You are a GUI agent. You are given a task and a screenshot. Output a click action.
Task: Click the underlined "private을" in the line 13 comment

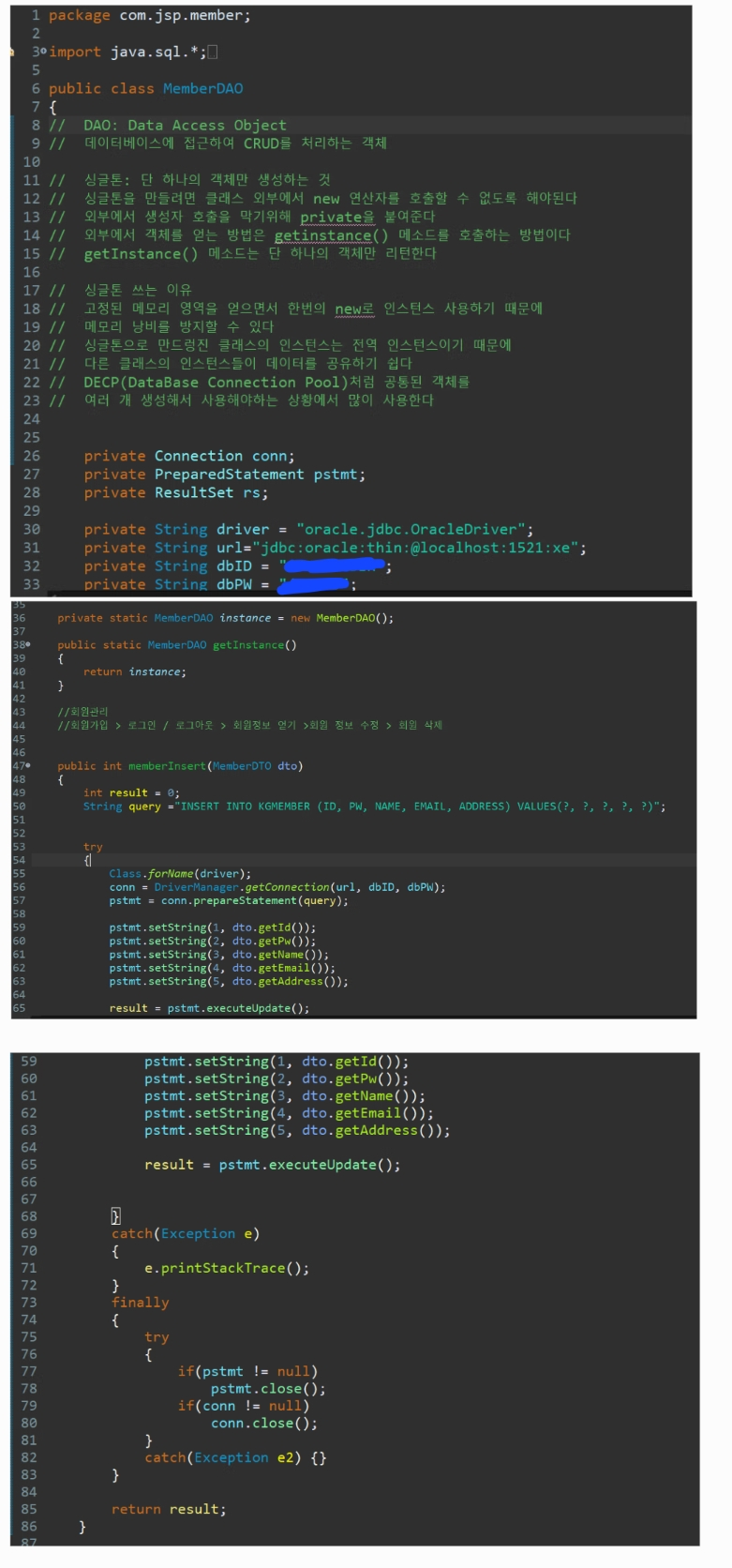[x=336, y=217]
